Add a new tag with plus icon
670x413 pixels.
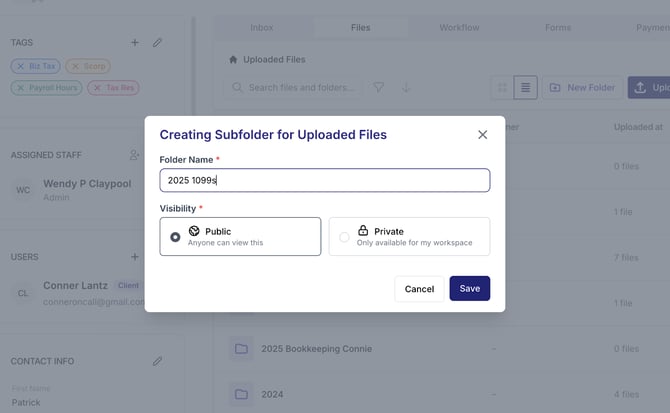135,42
